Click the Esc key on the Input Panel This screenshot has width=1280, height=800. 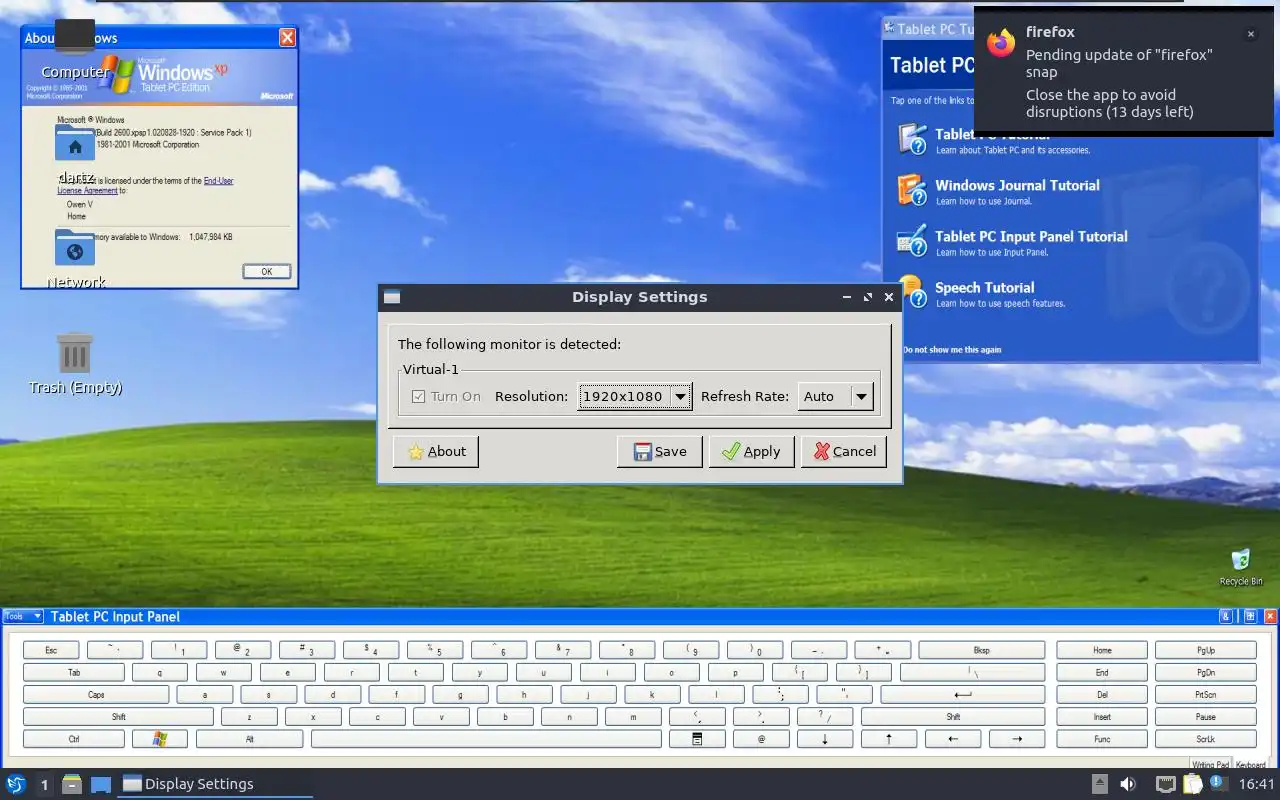(50, 650)
